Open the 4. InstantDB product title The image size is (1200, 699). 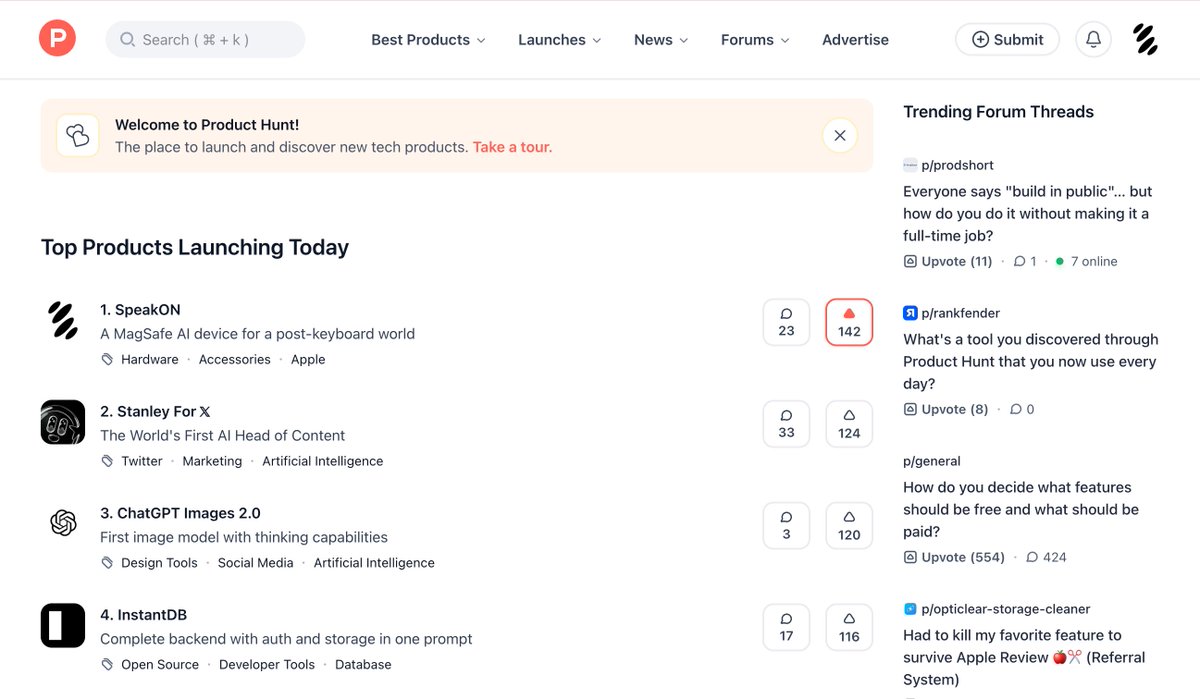143,615
